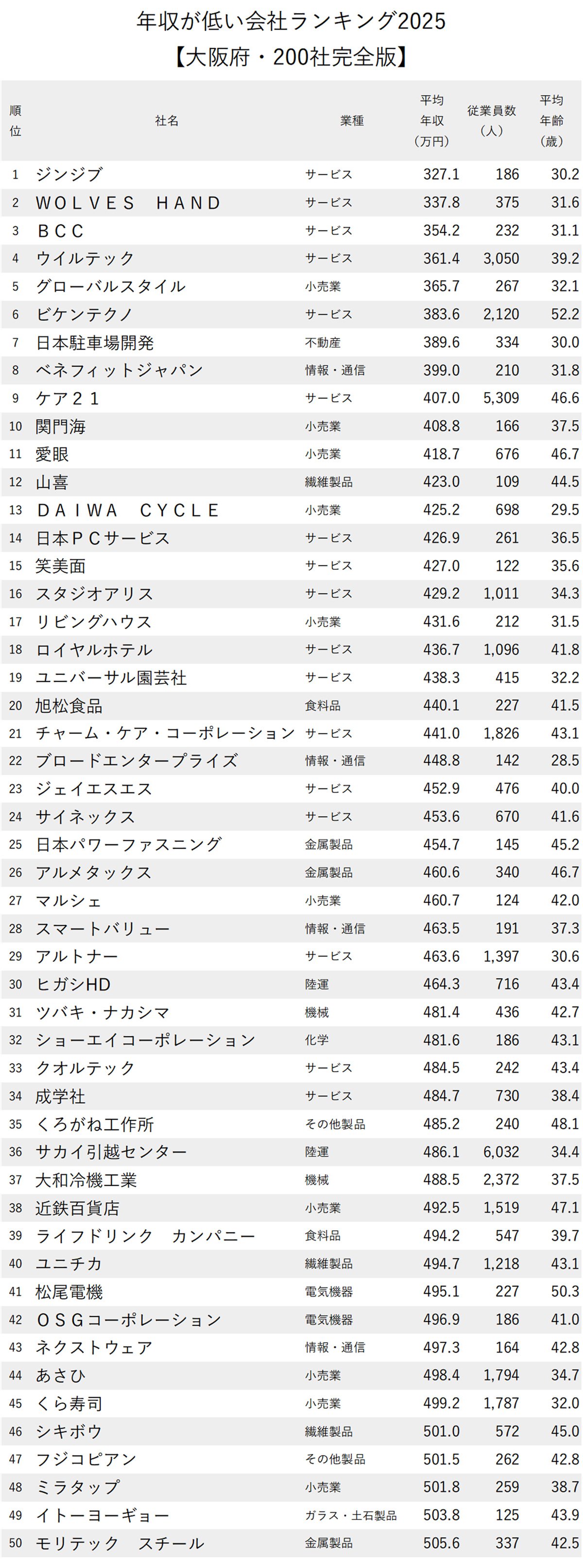583x1568 pixels.
Task: Click the ケア21 company name
Action: click(67, 398)
